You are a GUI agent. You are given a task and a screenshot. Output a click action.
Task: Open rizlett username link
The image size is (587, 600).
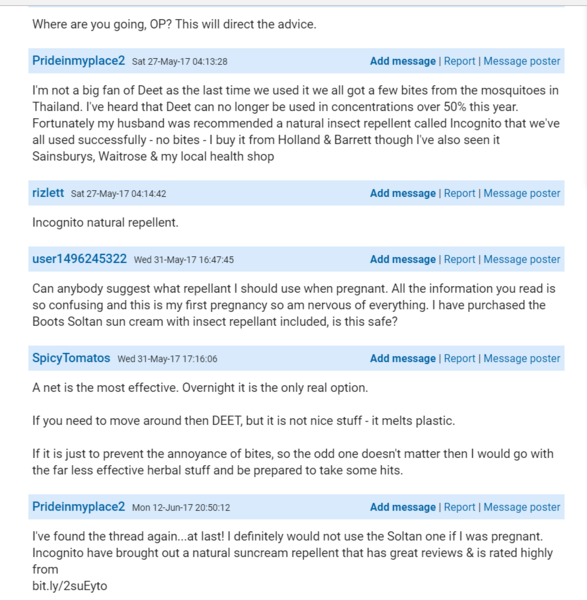point(48,193)
